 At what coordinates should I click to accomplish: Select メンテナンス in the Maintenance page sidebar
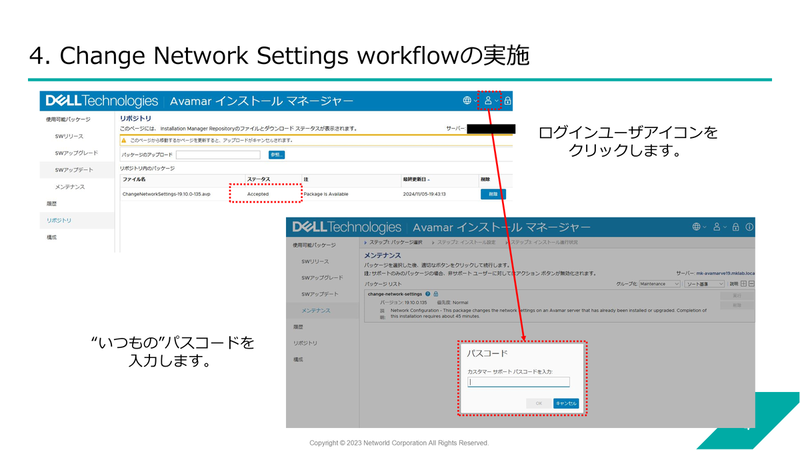[x=316, y=310]
